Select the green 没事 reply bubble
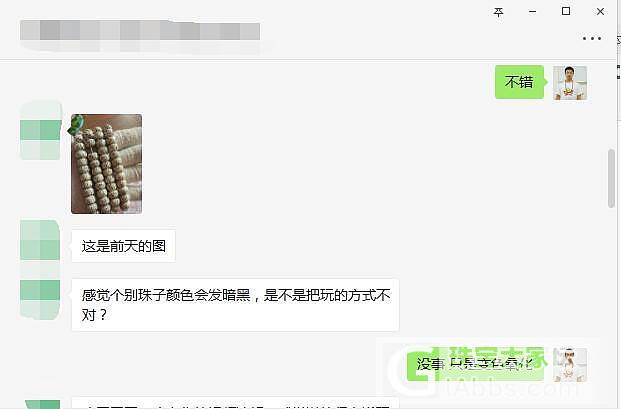The width and height of the screenshot is (621, 409). (475, 364)
